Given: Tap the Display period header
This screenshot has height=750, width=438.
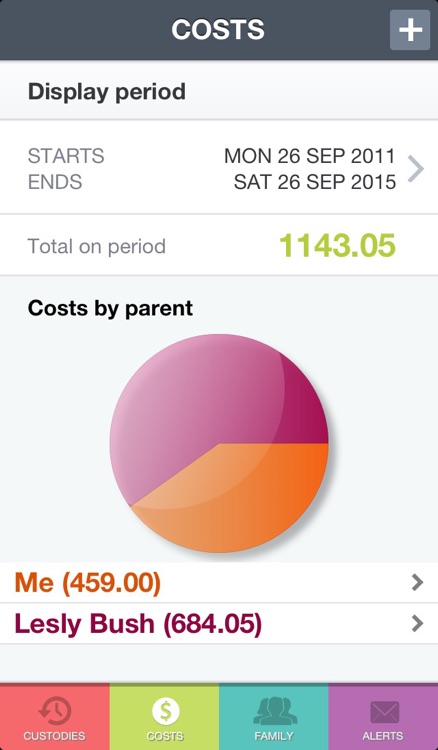Looking at the screenshot, I should click(107, 91).
